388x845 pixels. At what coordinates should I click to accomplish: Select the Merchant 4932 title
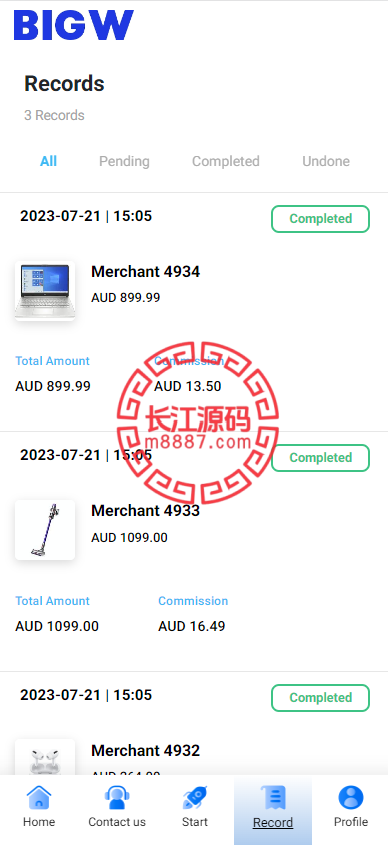point(146,750)
